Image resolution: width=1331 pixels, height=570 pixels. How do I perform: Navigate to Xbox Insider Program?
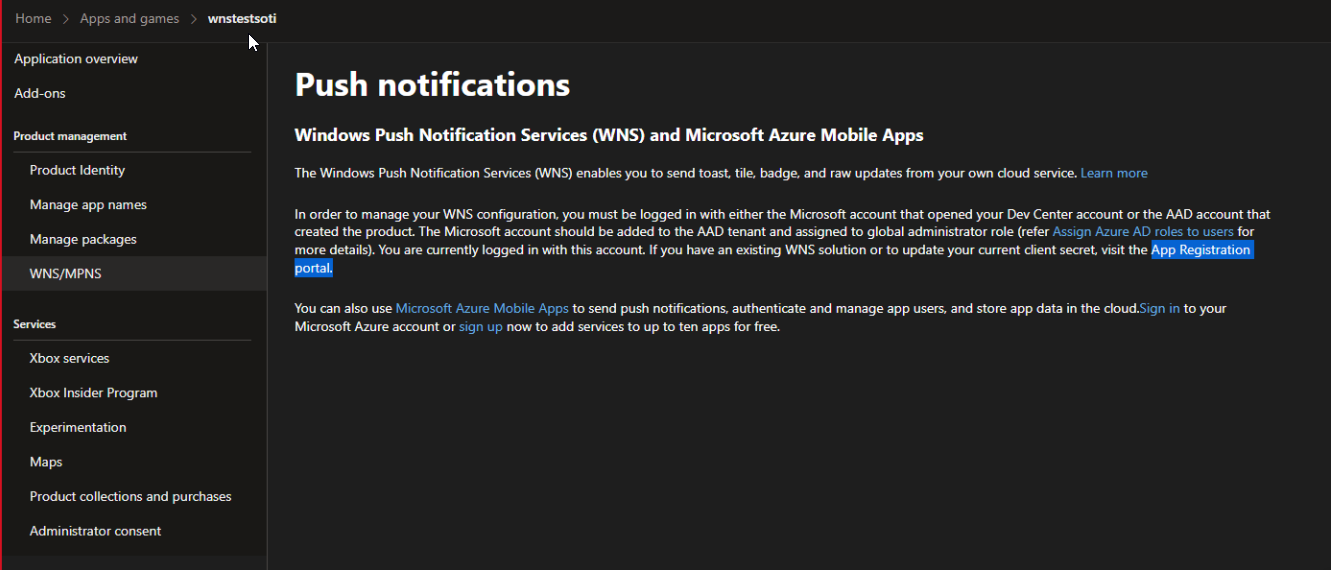click(93, 393)
